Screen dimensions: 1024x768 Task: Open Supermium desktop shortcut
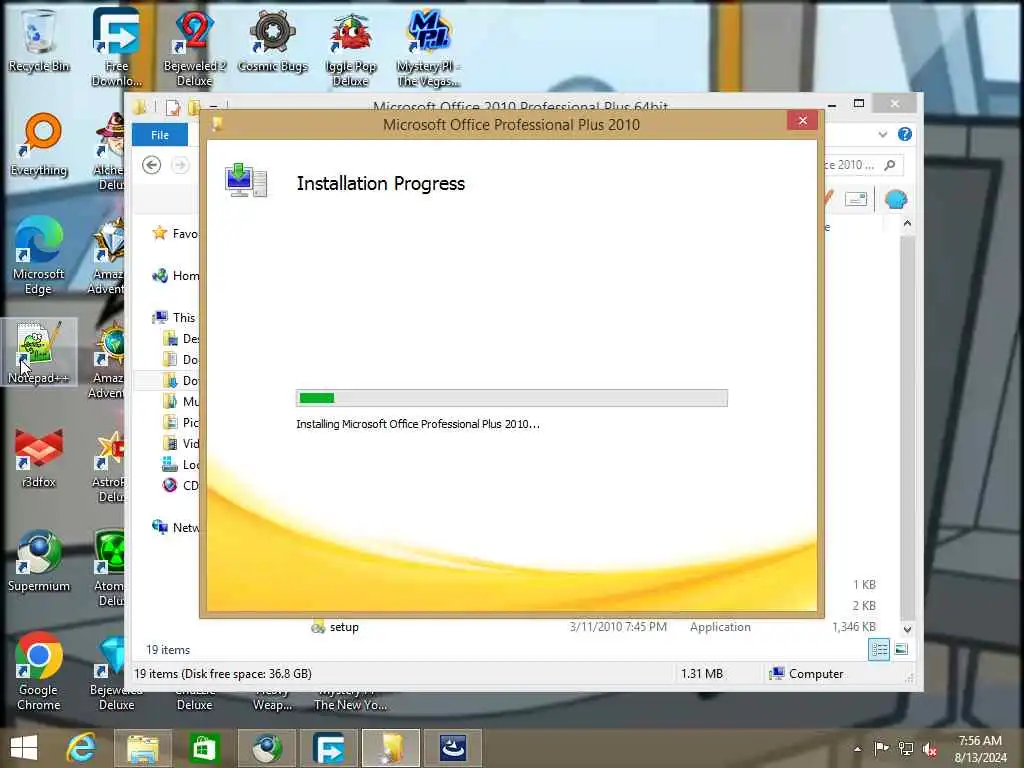coord(39,562)
